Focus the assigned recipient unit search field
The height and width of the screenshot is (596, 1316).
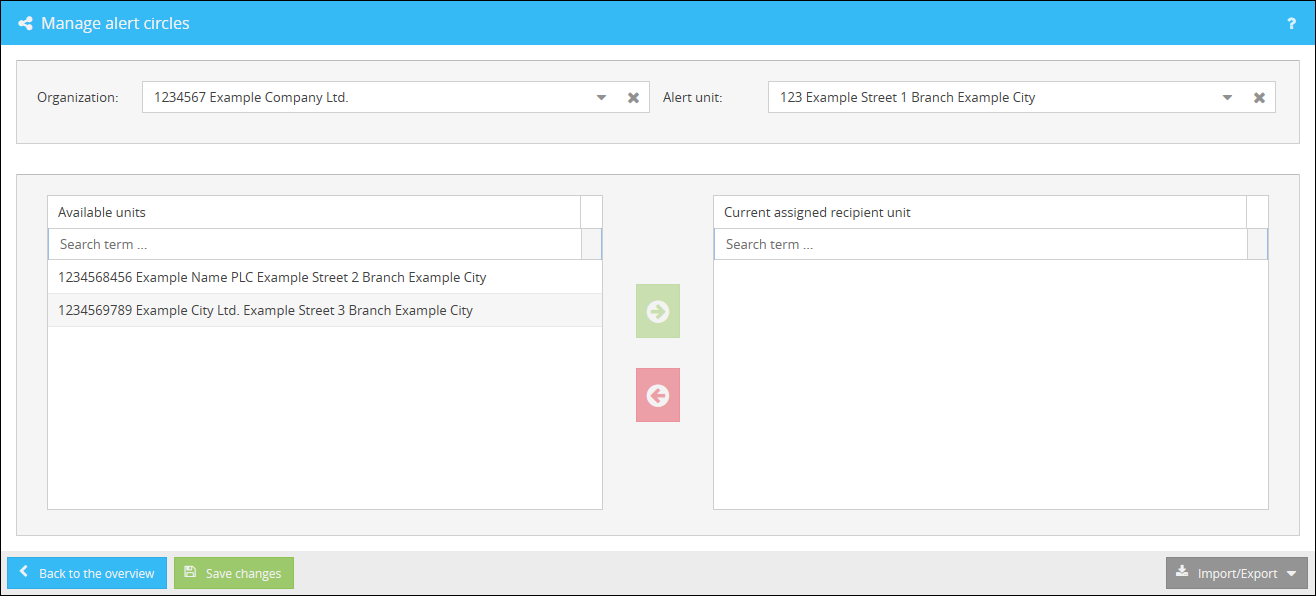click(980, 244)
